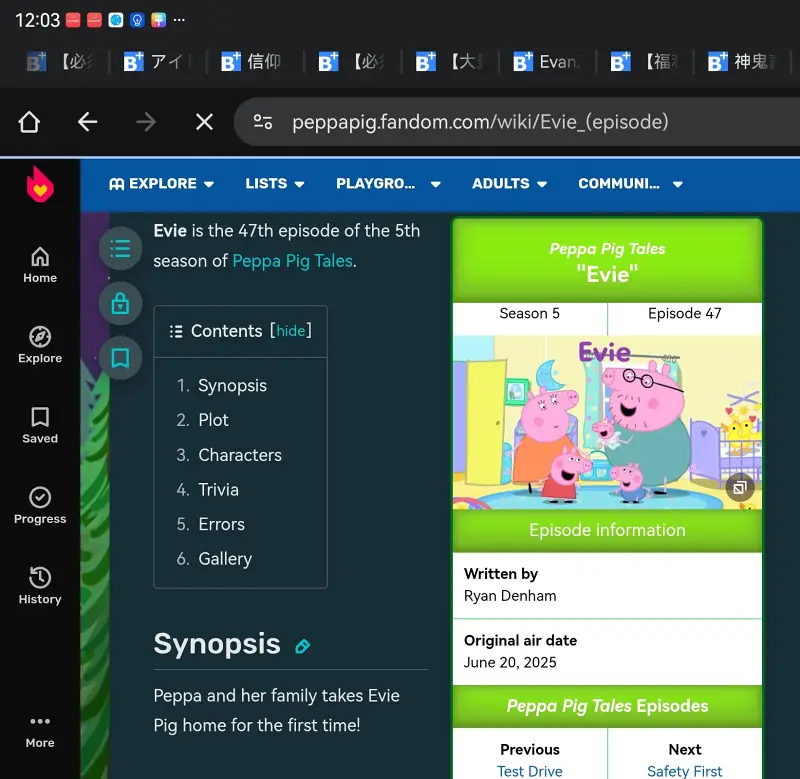
Task: Click the More three-dots icon
Action: (40, 730)
